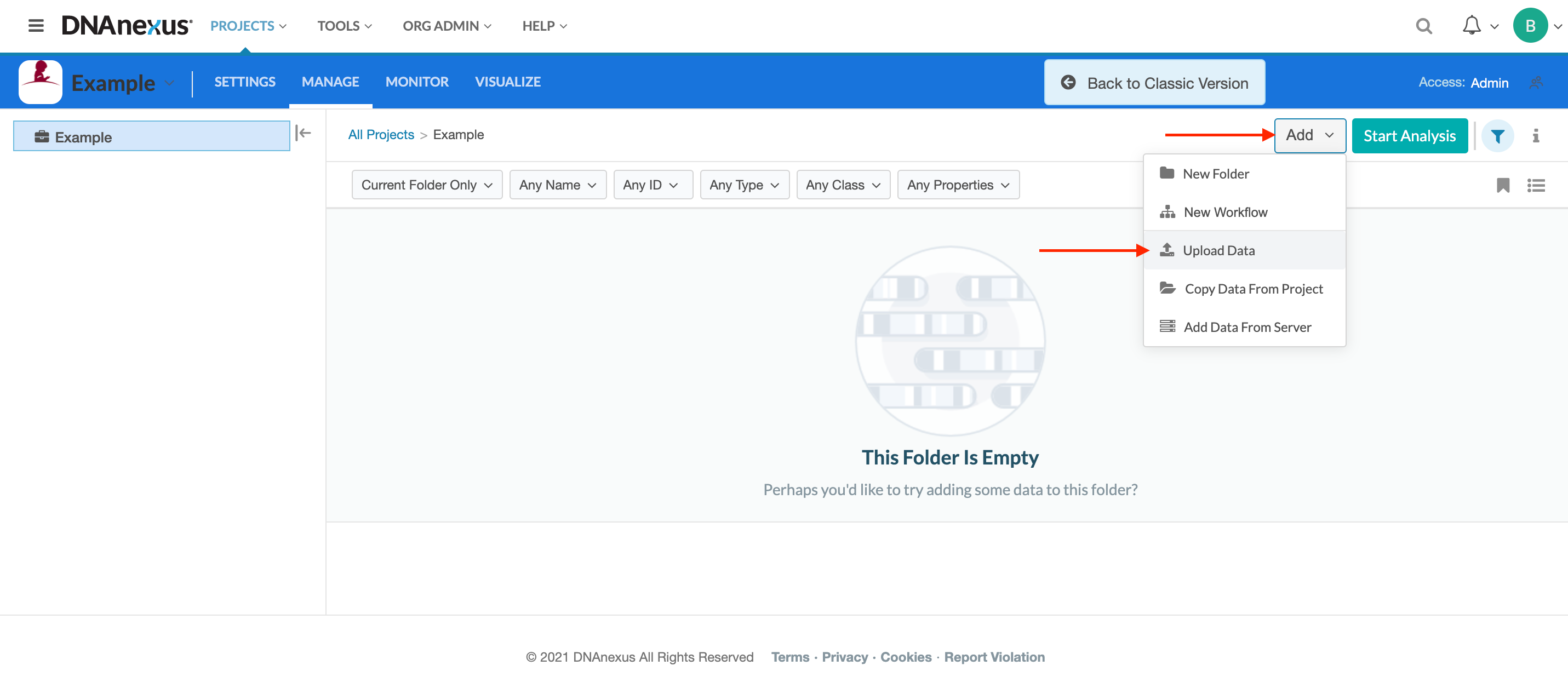1568x677 pixels.
Task: Switch to list view icon
Action: (1536, 185)
